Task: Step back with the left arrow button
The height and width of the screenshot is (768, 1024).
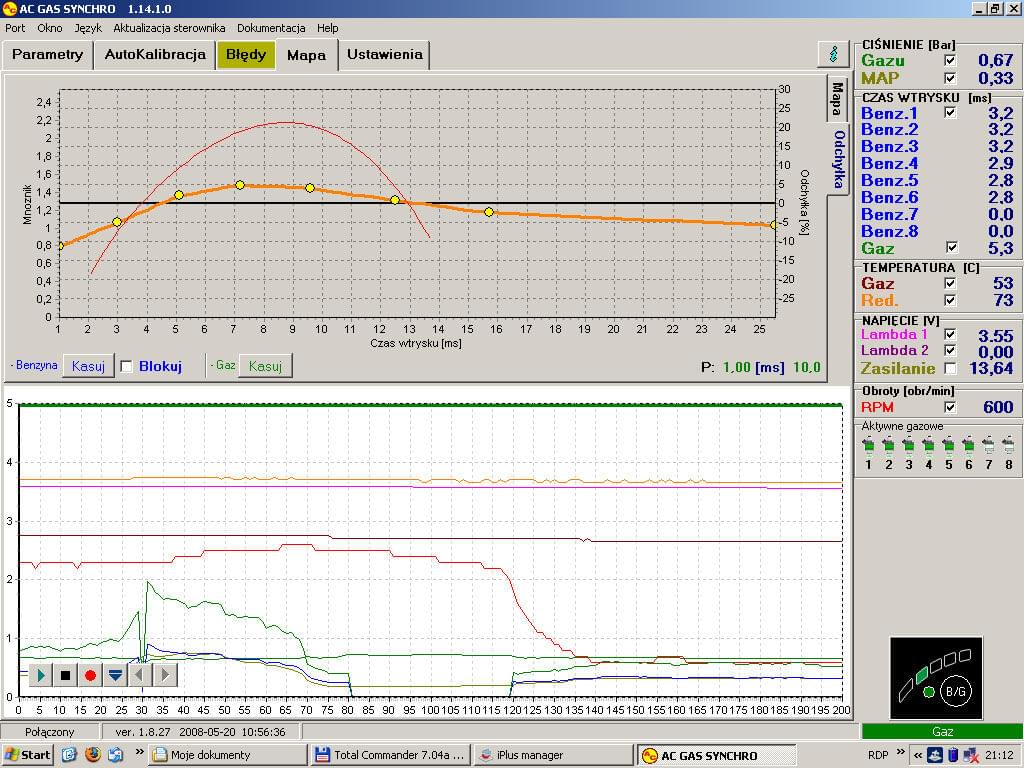Action: [140, 675]
